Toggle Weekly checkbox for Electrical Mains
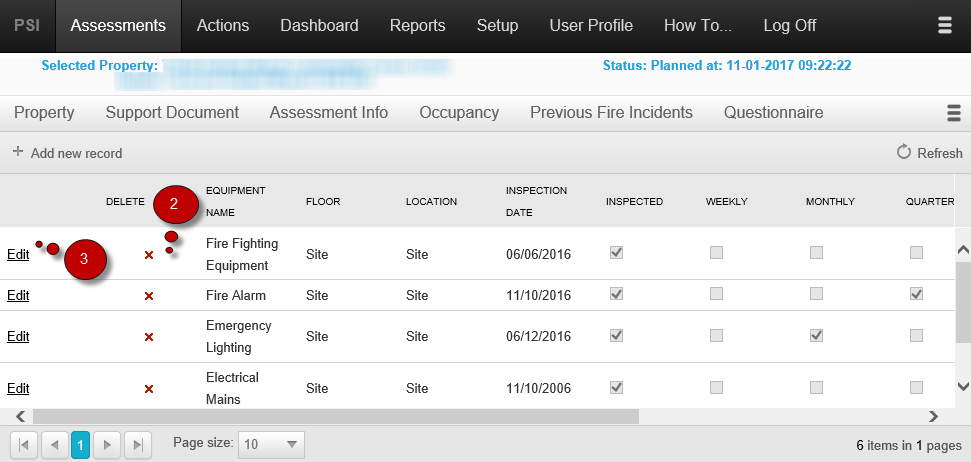This screenshot has width=971, height=462. (x=716, y=388)
